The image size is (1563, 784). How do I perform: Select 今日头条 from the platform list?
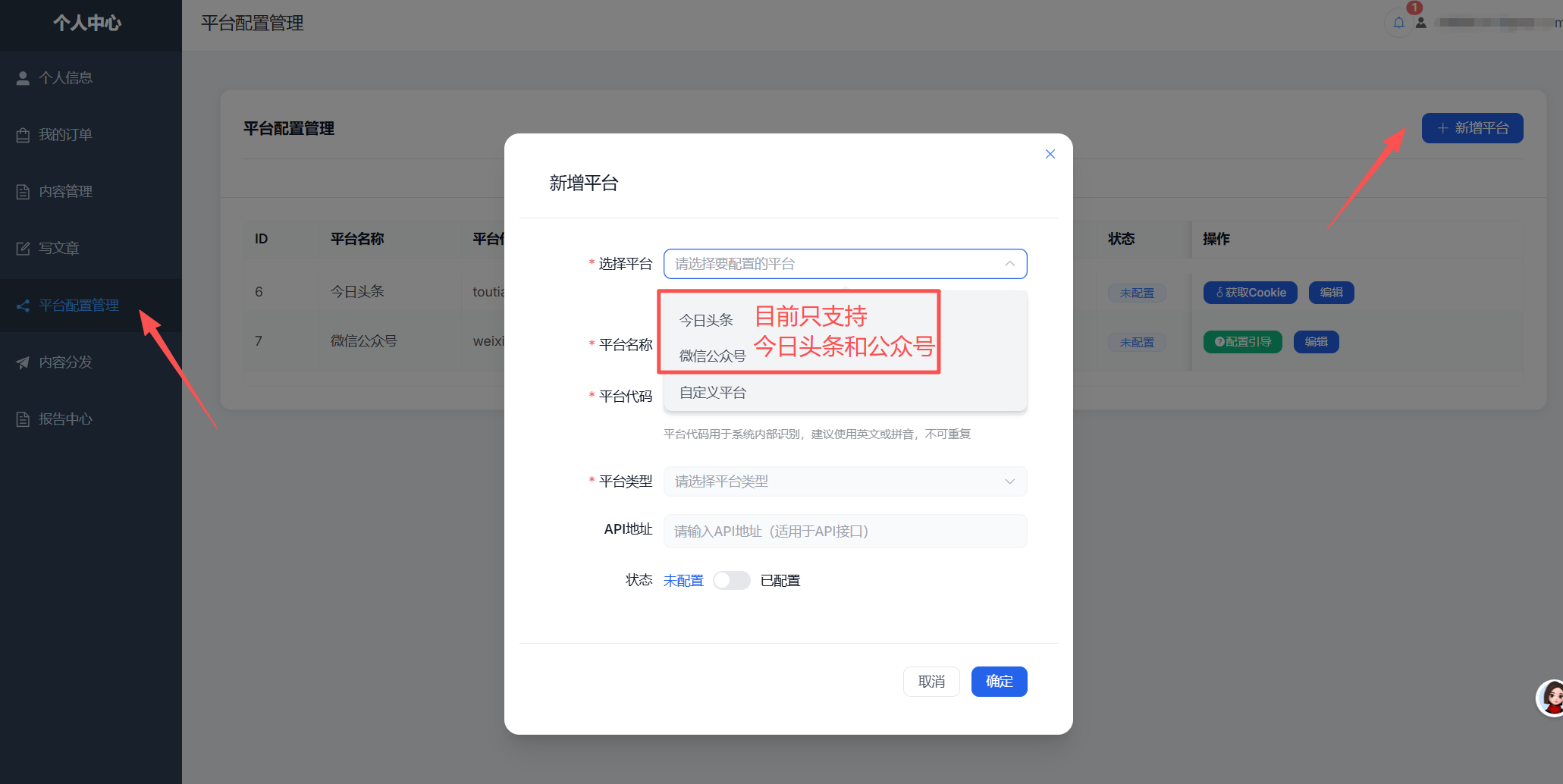point(706,320)
